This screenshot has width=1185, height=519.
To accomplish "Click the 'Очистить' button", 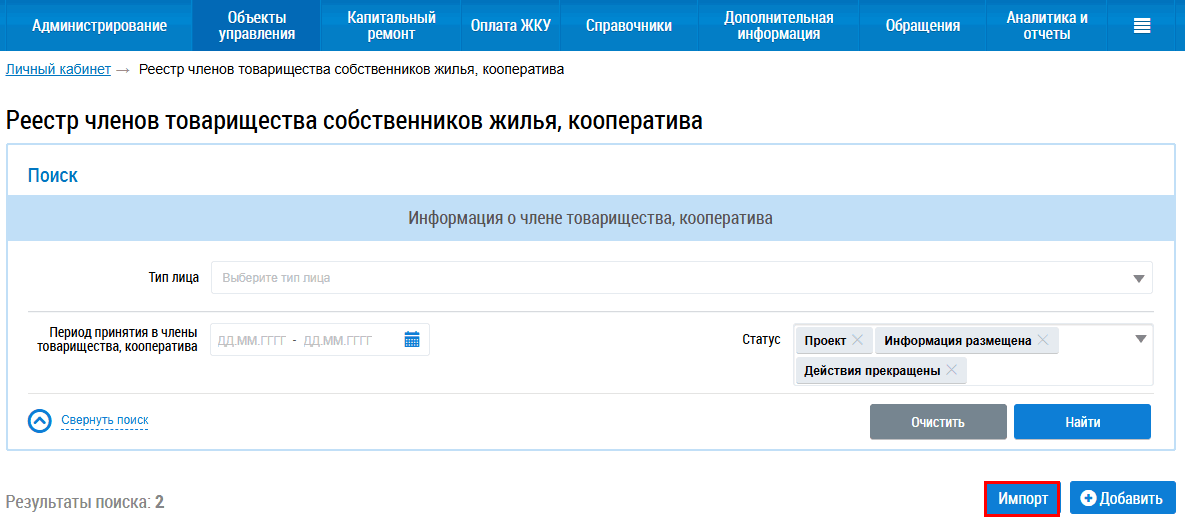I will 937,422.
